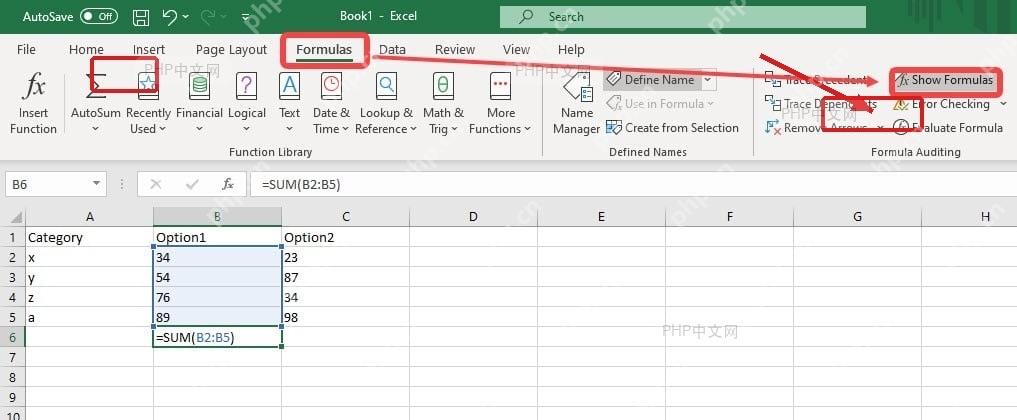Click the Name Box showing B6

pyautogui.click(x=47, y=185)
